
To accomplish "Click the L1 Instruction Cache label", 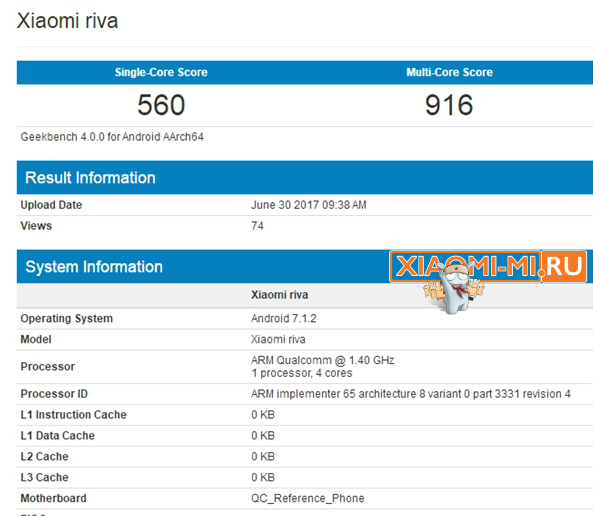I will [x=73, y=415].
